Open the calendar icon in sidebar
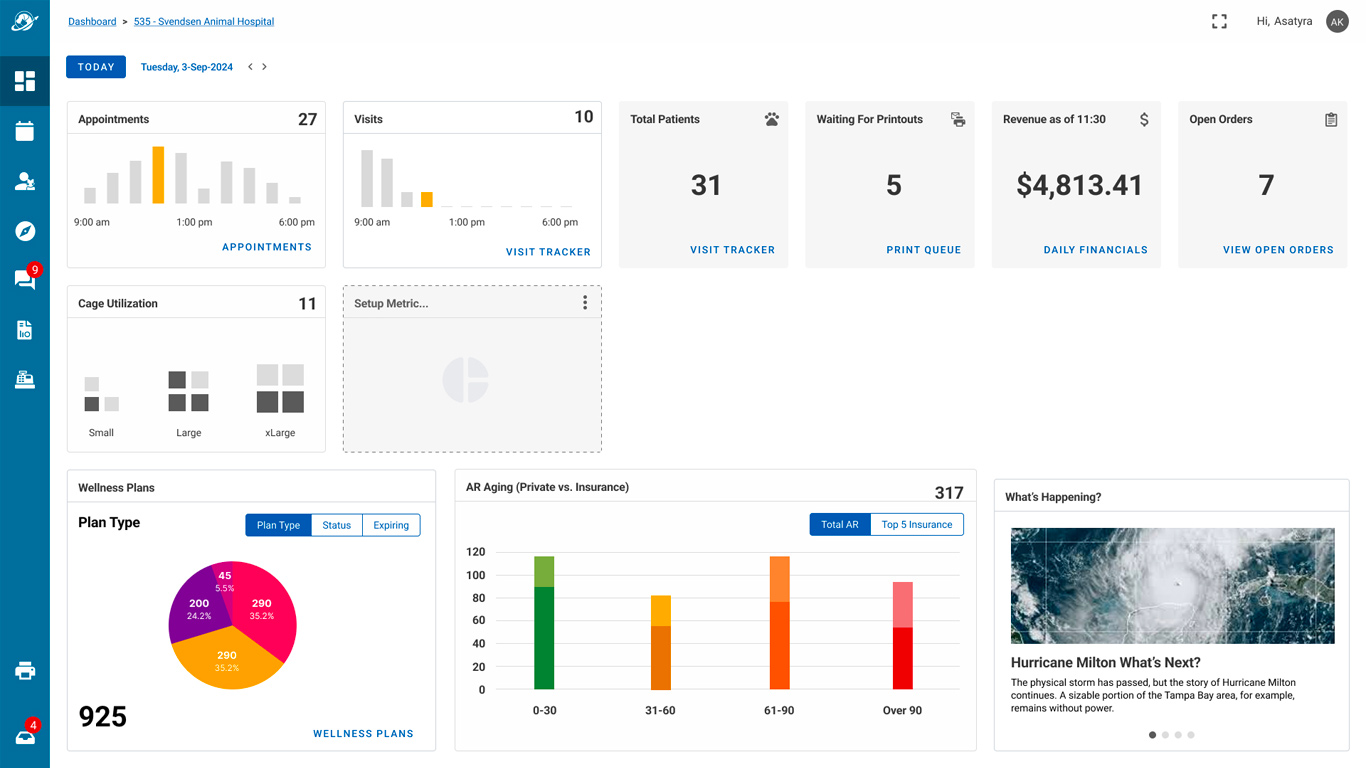1366x768 pixels. coord(25,131)
